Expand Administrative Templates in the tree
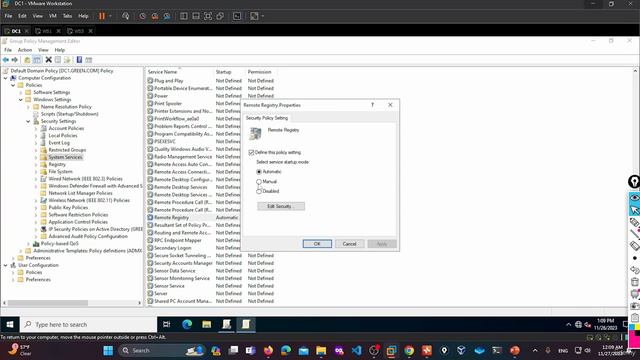Screen dimensions: 640x360 [x=21, y=251]
